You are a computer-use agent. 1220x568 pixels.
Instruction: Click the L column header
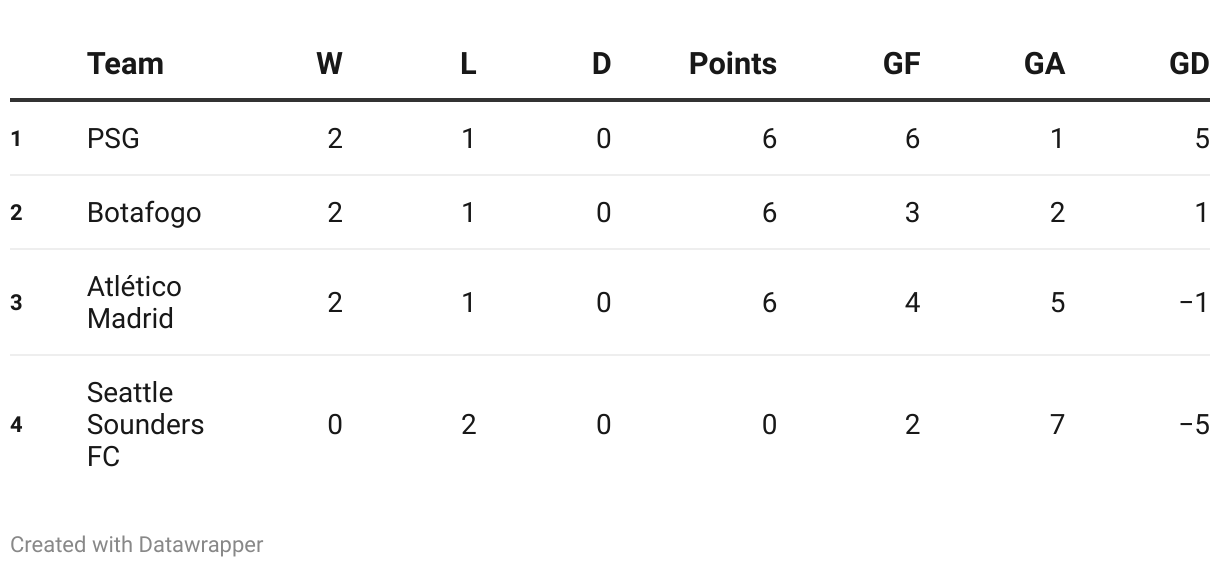[x=468, y=64]
